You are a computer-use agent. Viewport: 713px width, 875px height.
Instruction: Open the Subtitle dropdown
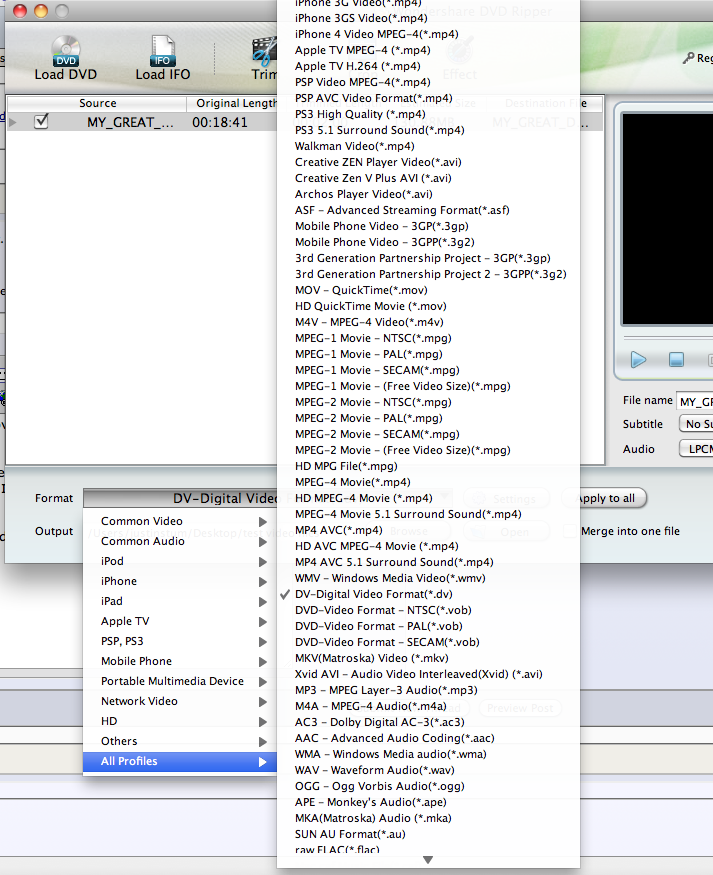696,424
